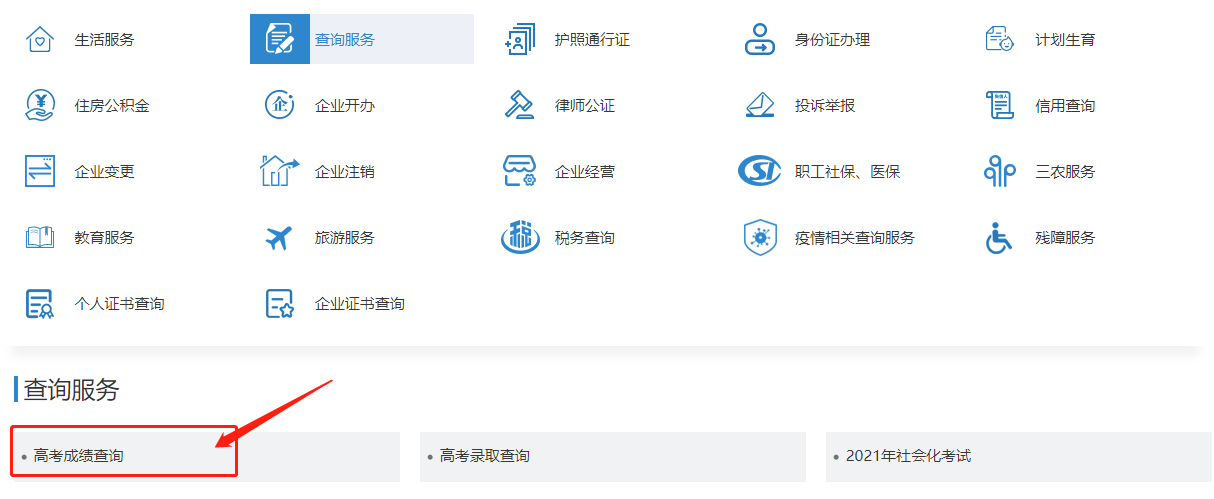Click the yen-in-hand icon for 住房公积金
Screen dimensions: 1214x499
pyautogui.click(x=39, y=105)
